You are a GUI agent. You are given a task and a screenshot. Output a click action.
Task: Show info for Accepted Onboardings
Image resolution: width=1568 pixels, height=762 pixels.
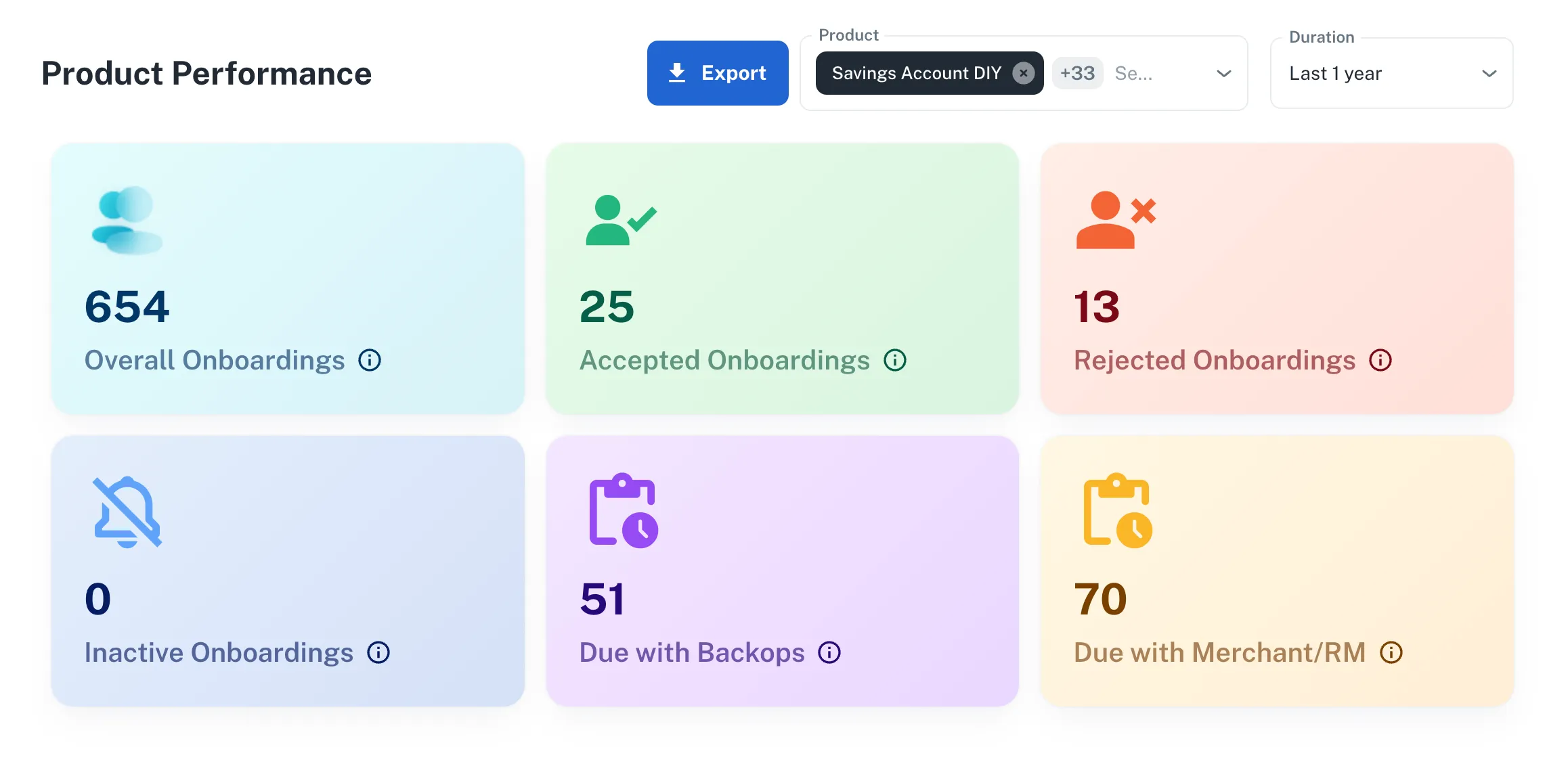pyautogui.click(x=895, y=360)
